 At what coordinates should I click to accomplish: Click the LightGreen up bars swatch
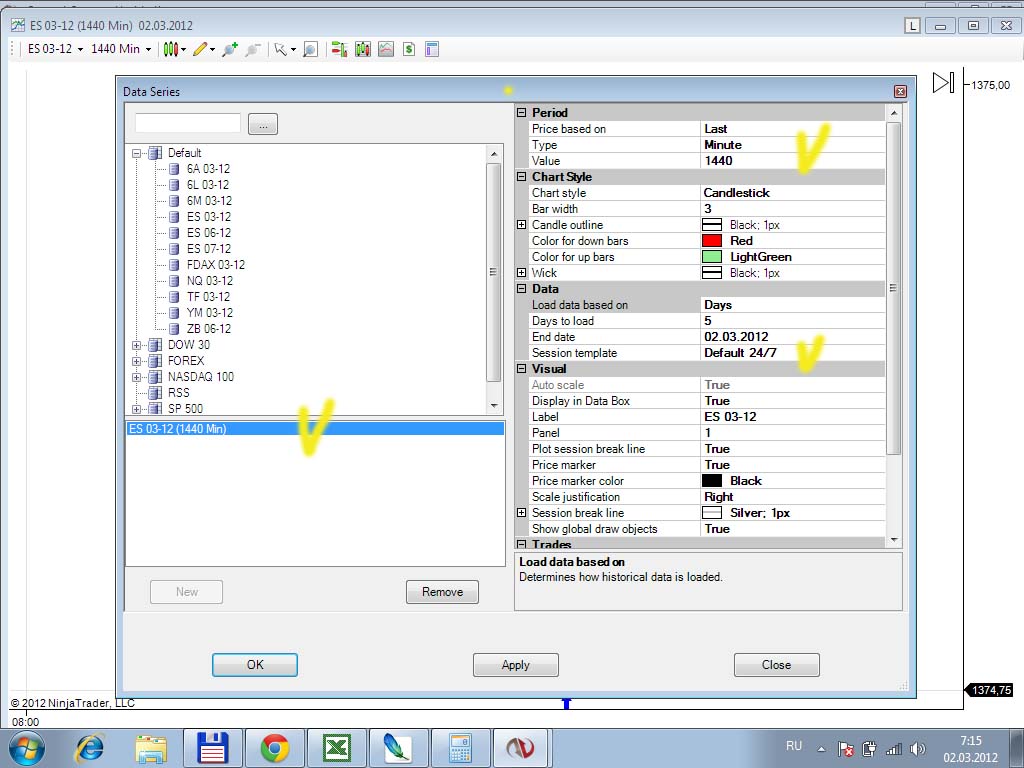point(712,257)
